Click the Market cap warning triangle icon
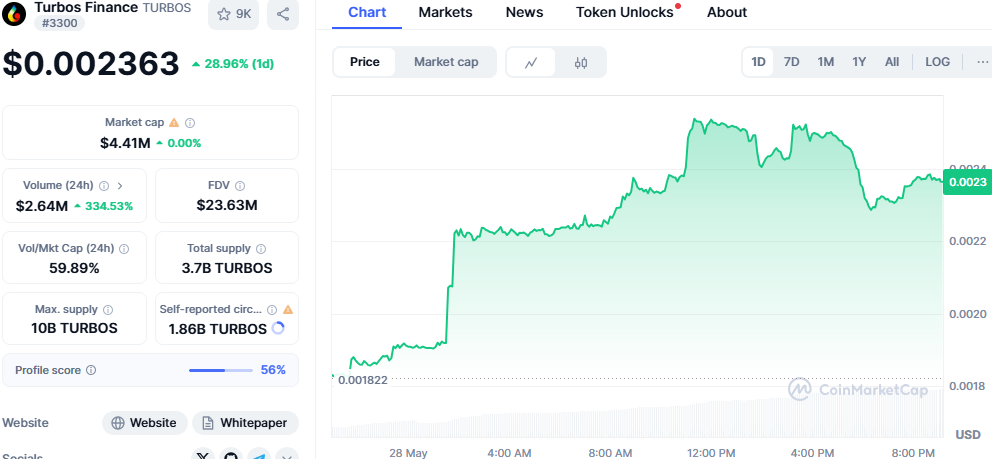992x459 pixels. 174,123
